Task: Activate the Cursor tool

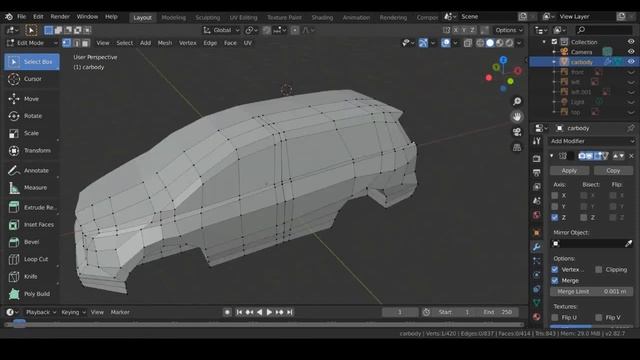Action: click(32, 79)
